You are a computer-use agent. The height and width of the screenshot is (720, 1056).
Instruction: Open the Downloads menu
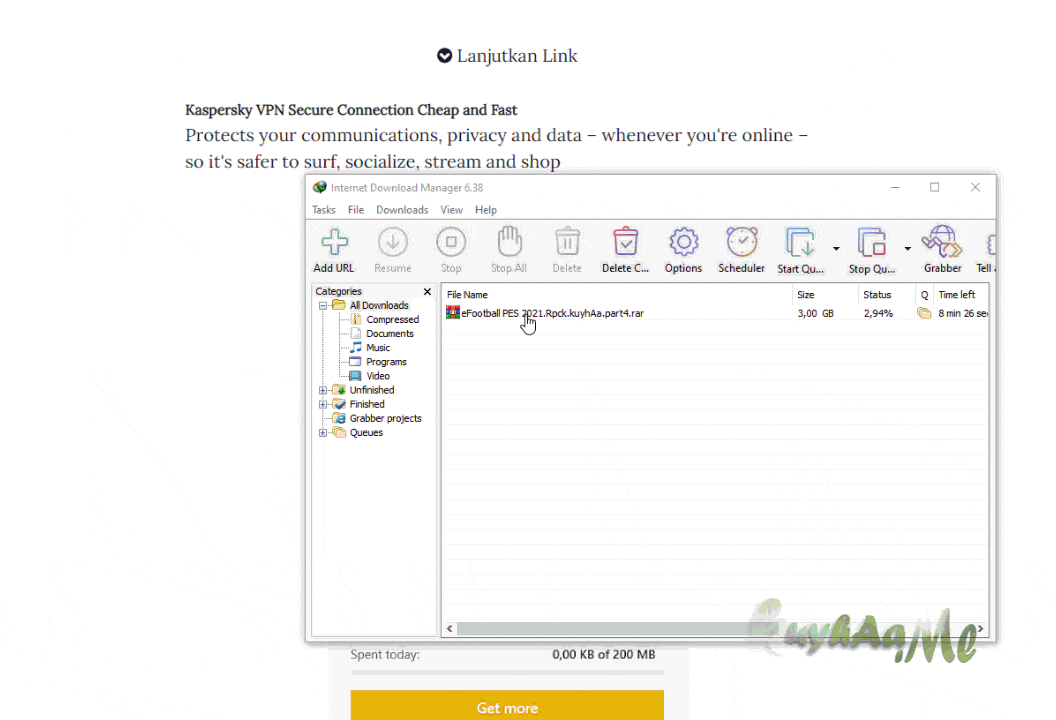pos(402,209)
